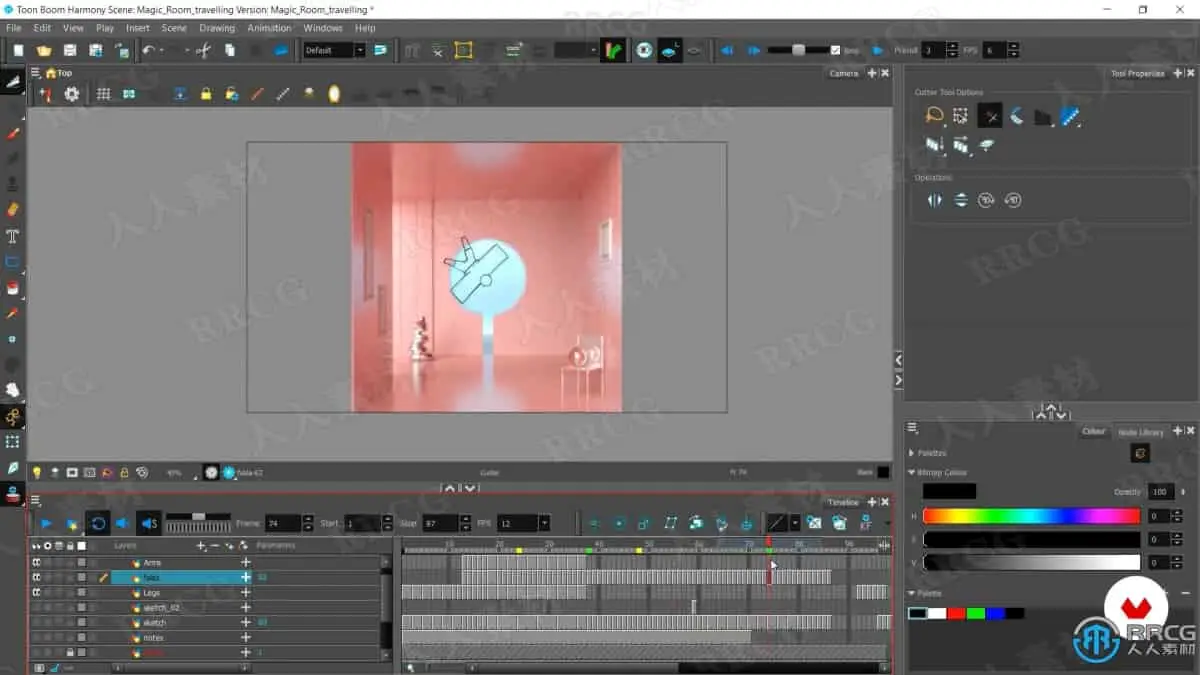The width and height of the screenshot is (1200, 675).
Task: Click the Flip Vertical operation icon
Action: click(x=960, y=200)
